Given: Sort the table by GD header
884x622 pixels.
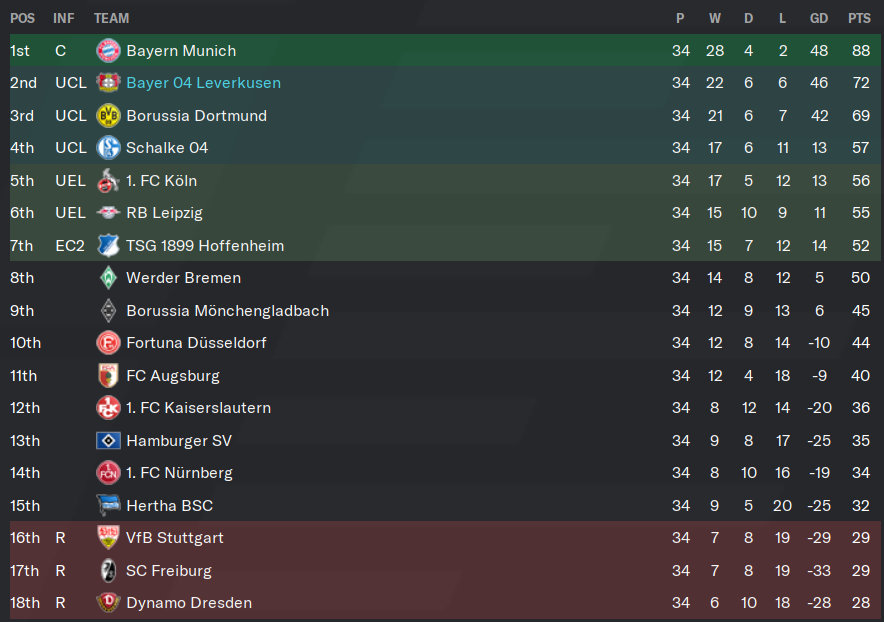Looking at the screenshot, I should 819,19.
